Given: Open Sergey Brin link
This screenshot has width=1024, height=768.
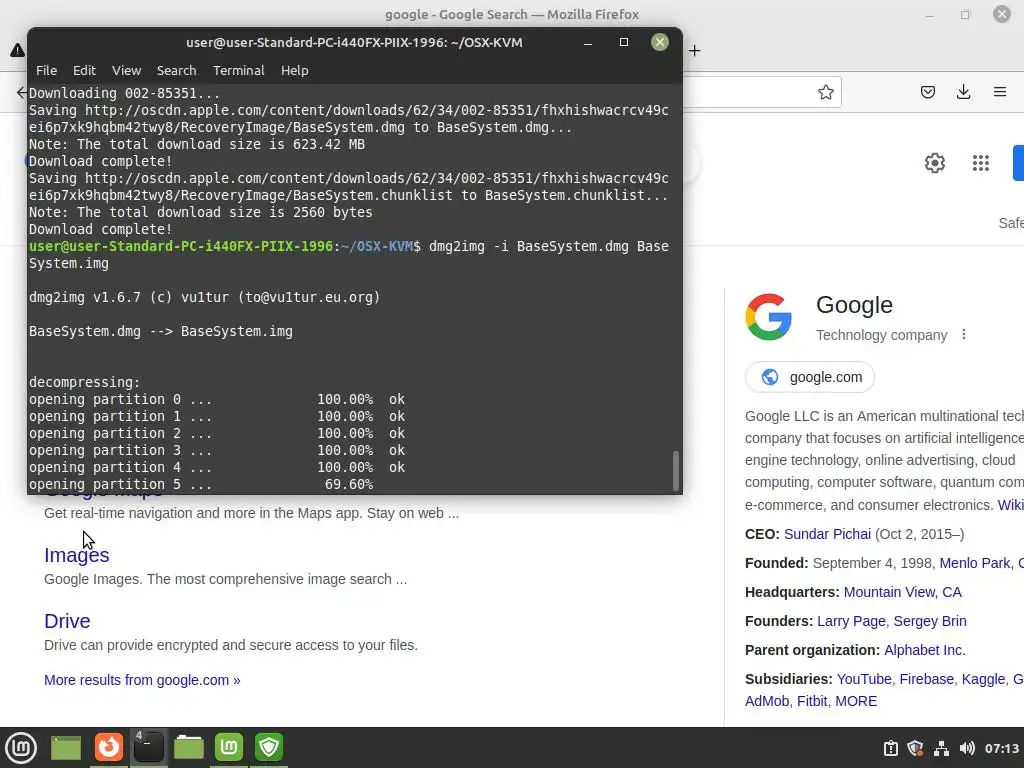Looking at the screenshot, I should click(930, 621).
